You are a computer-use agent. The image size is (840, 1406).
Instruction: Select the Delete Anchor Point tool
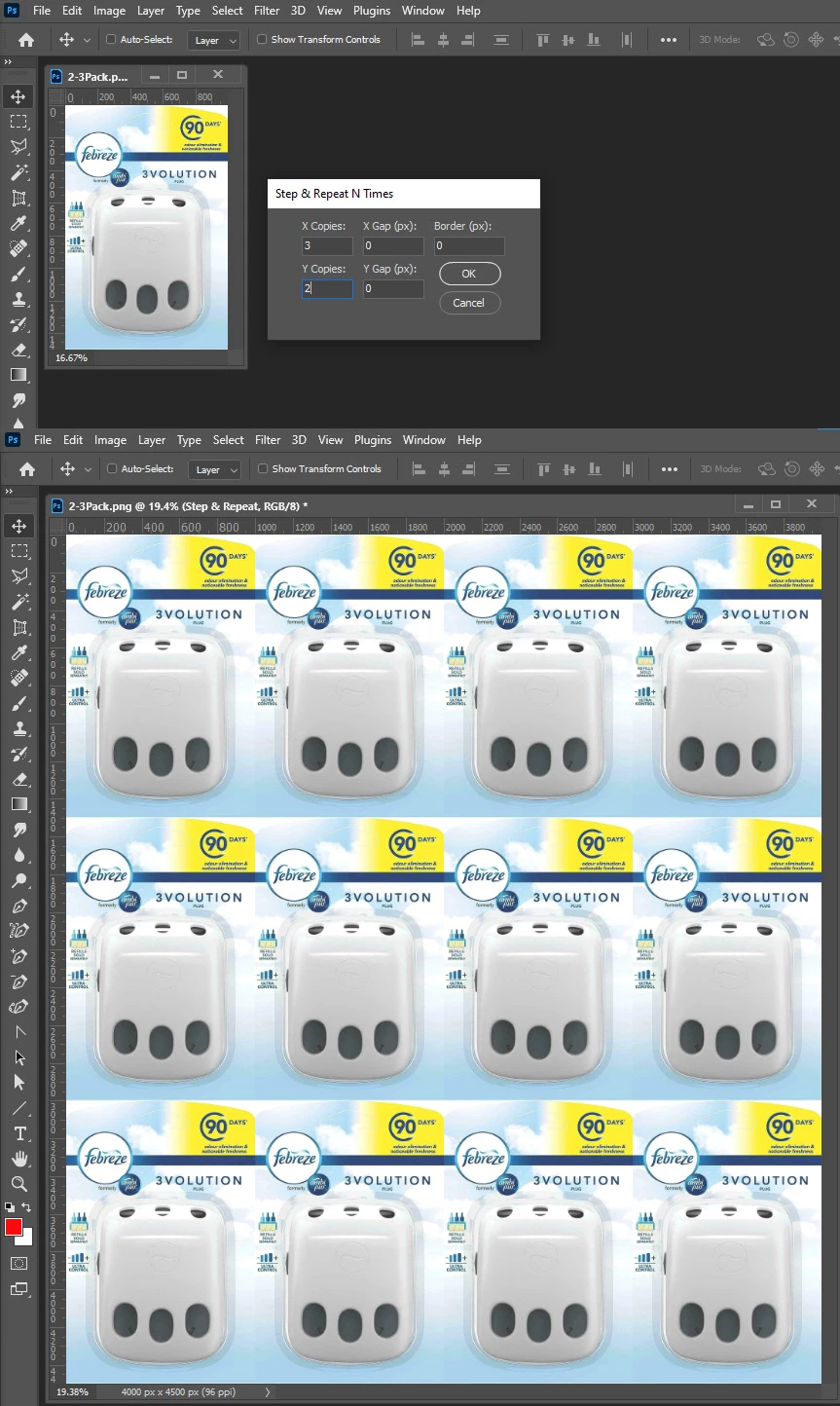click(18, 981)
